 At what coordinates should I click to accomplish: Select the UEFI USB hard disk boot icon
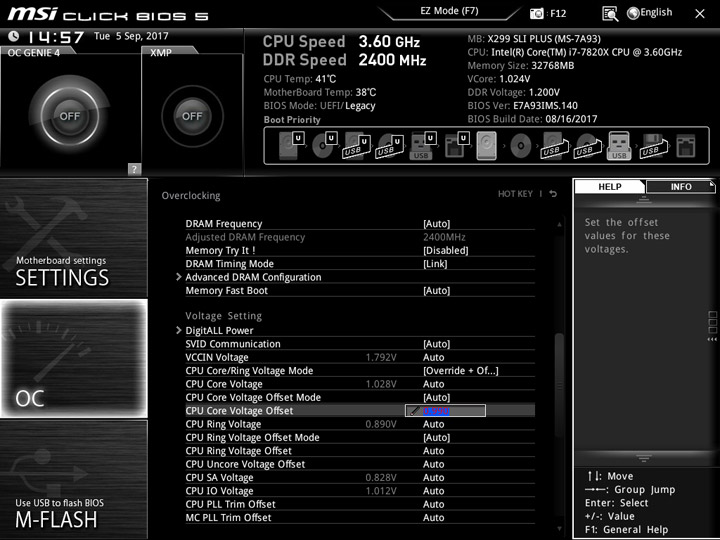click(x=357, y=146)
